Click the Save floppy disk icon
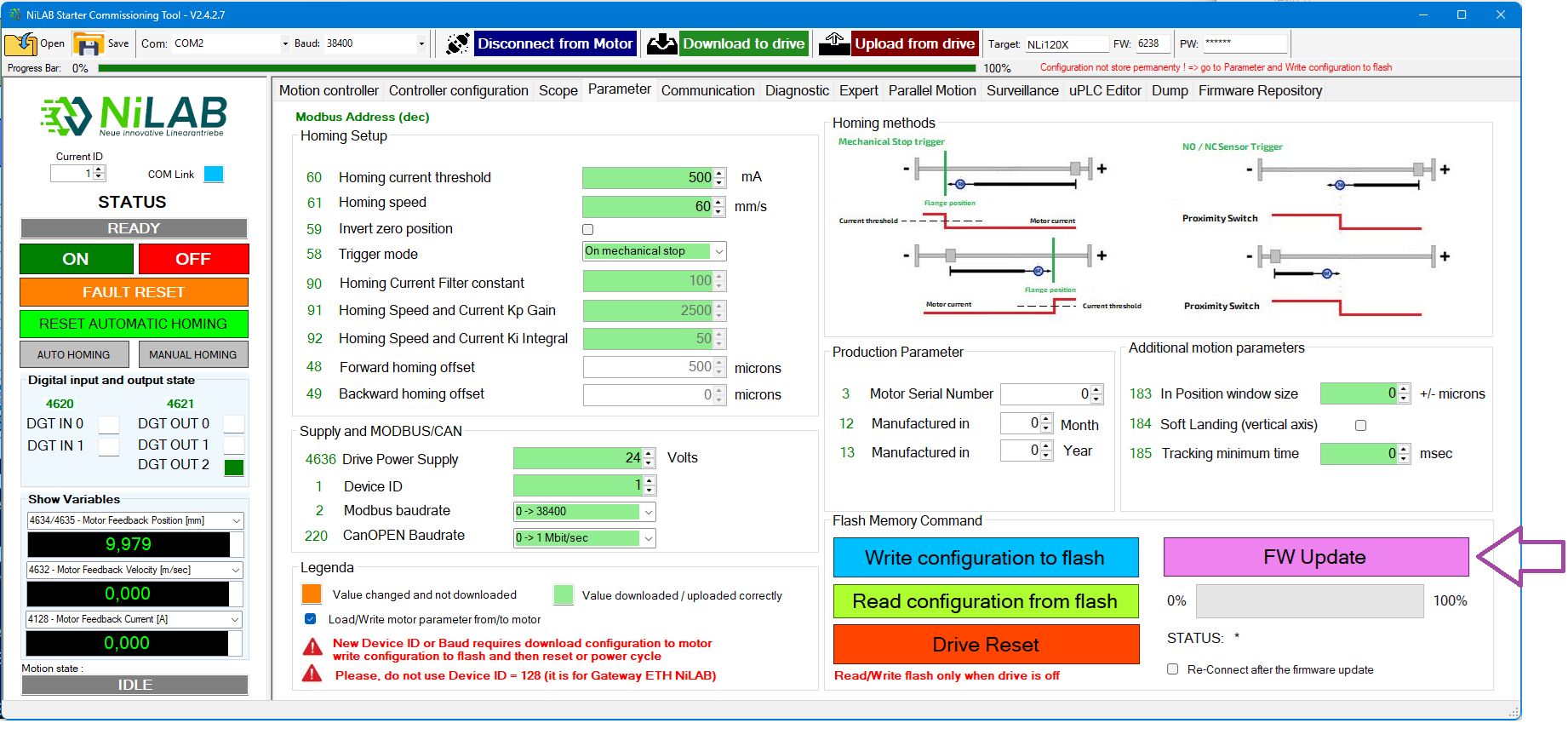 point(88,43)
